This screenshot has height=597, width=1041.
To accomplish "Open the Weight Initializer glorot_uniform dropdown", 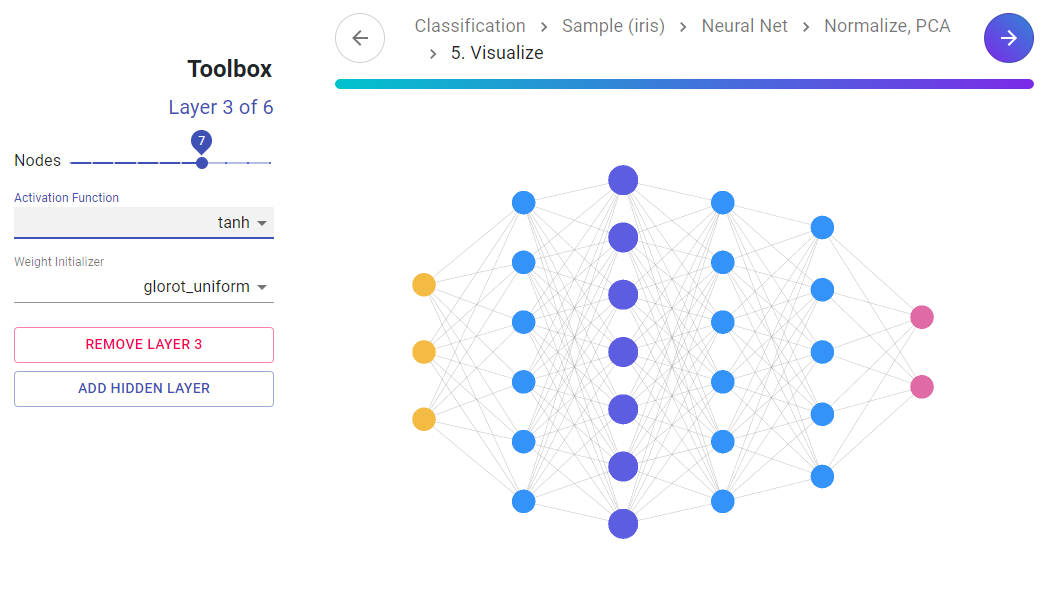I will [x=144, y=287].
